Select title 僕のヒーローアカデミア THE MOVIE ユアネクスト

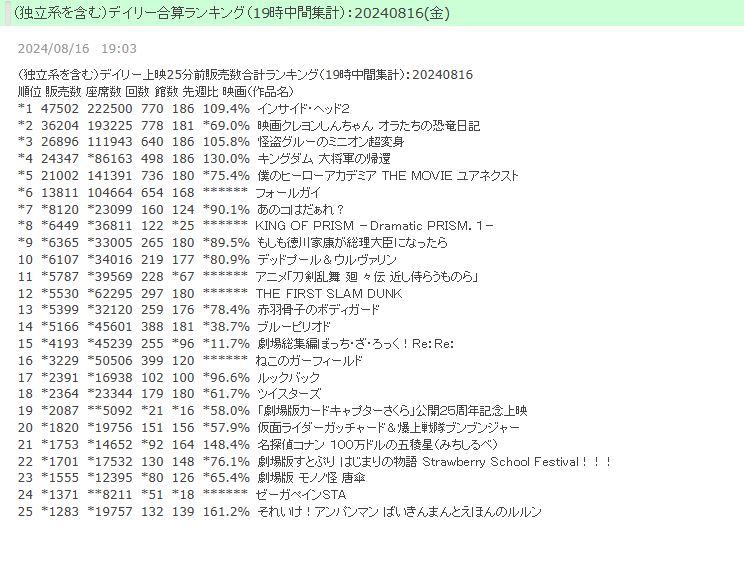click(388, 176)
